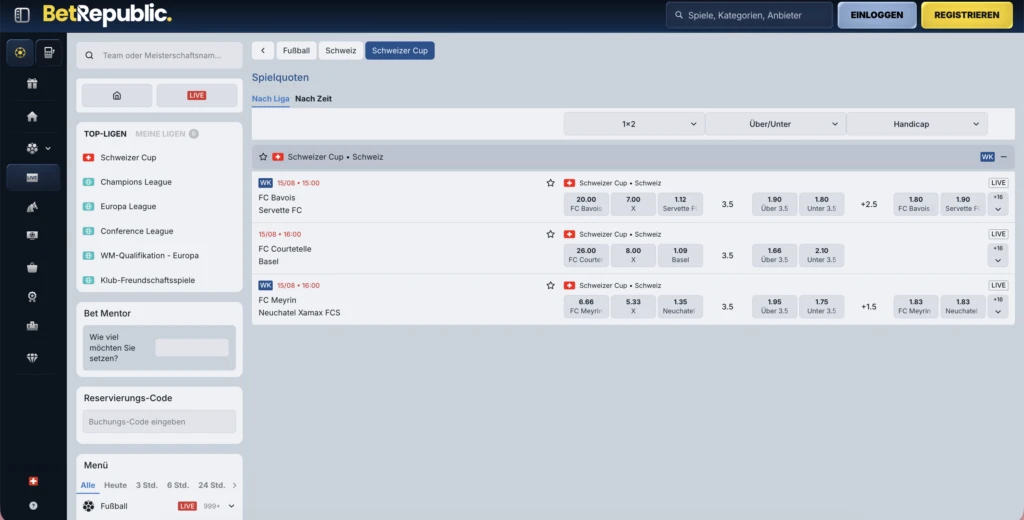
Task: Click the LIVE badge on FC Courtetelle row
Action: coord(998,234)
